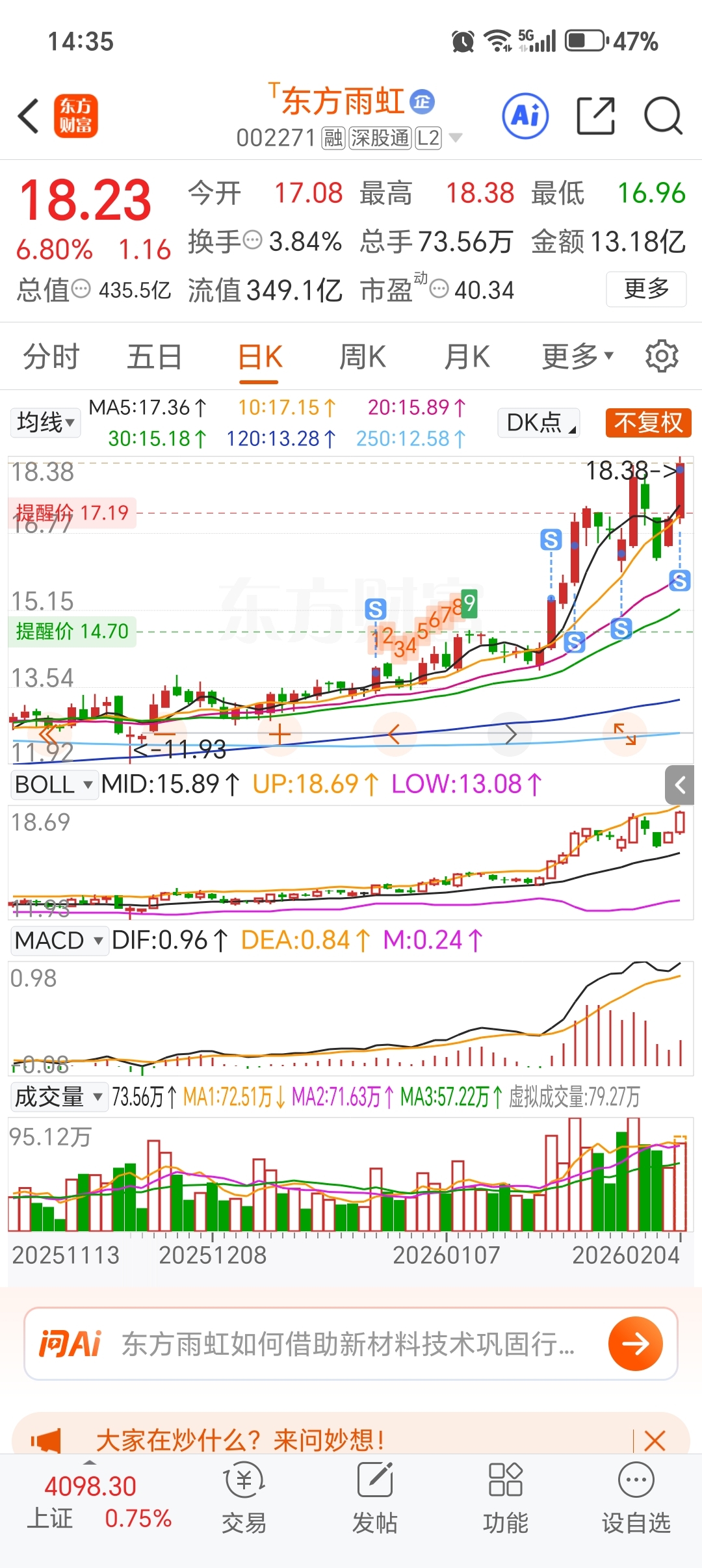This screenshot has height=1568, width=702.
Task: Move chart right with single arrow
Action: [x=510, y=735]
